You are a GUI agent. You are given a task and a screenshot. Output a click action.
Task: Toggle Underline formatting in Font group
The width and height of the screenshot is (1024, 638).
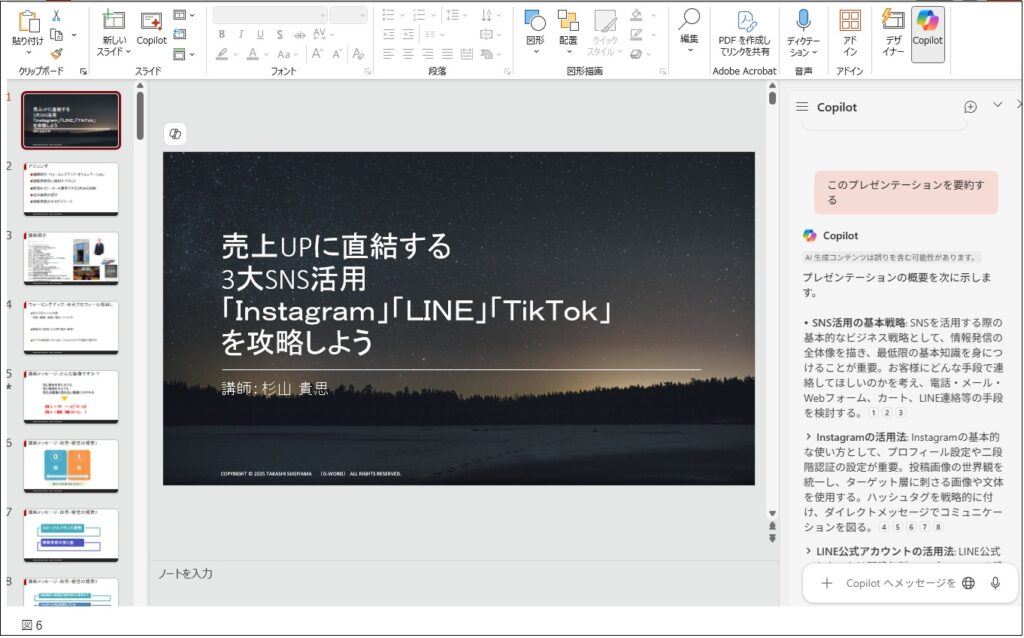click(260, 35)
